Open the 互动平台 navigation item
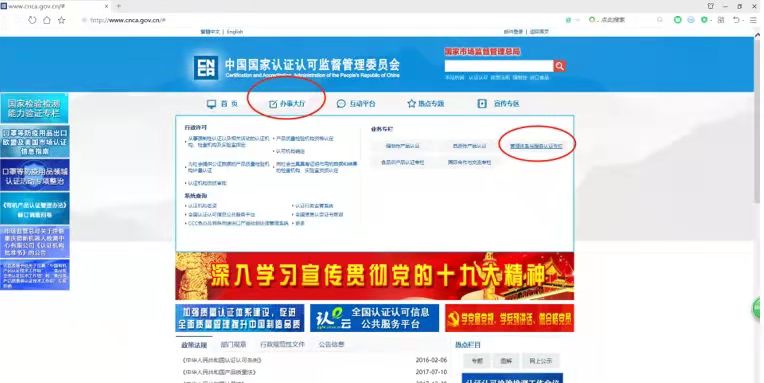 coord(356,104)
